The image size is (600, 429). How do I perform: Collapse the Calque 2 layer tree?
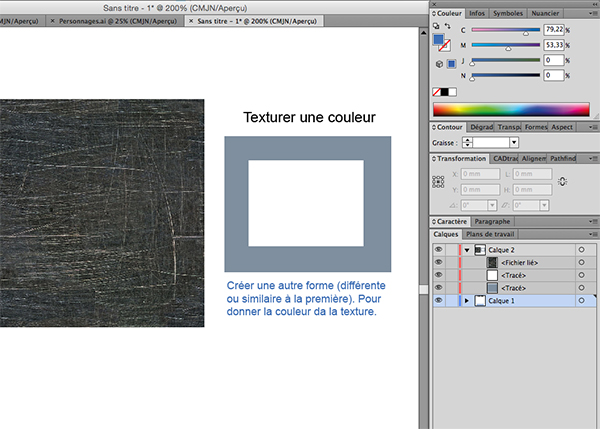[x=467, y=249]
